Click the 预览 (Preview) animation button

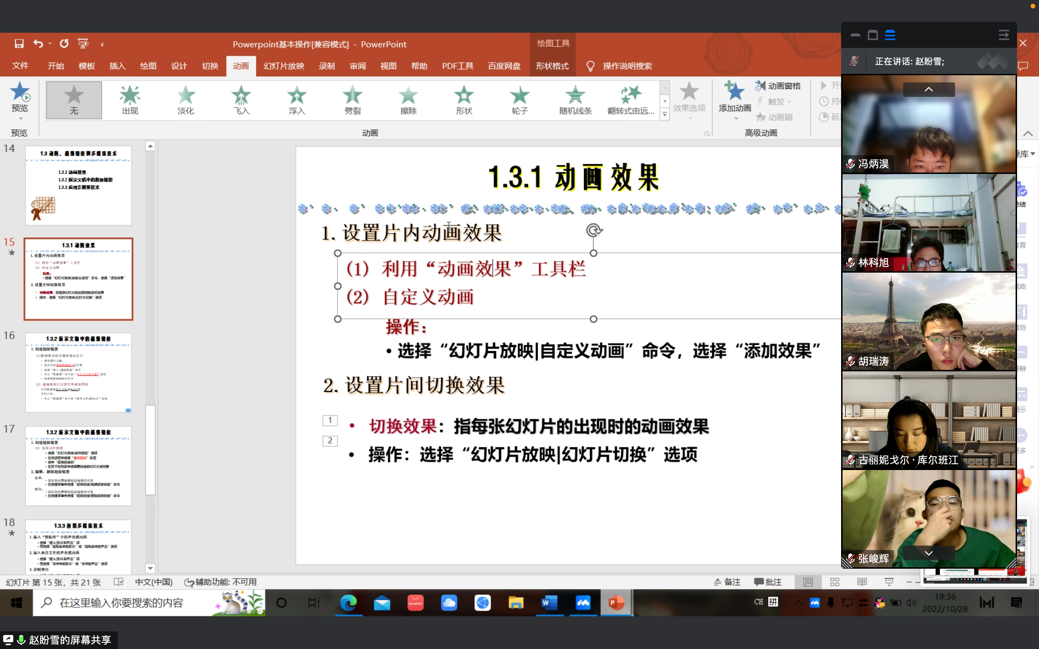[19, 98]
